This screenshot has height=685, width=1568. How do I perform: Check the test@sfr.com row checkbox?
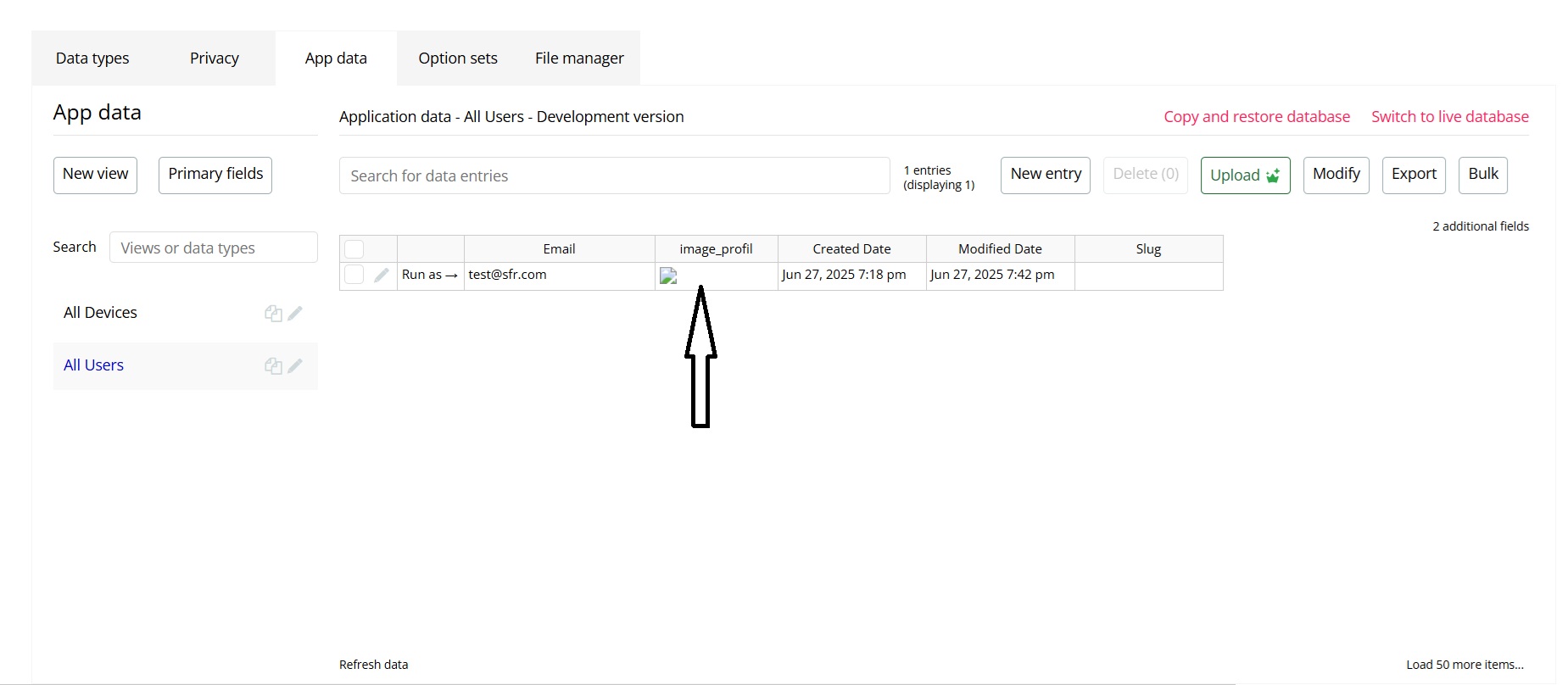point(354,275)
